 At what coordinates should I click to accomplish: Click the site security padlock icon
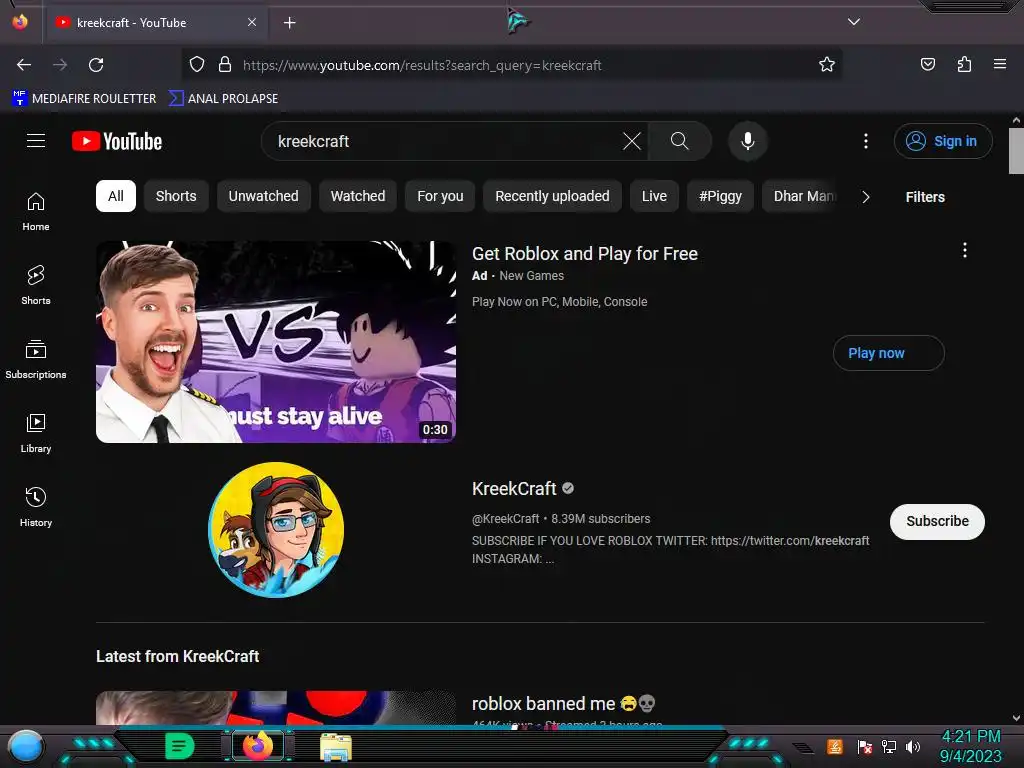point(225,65)
